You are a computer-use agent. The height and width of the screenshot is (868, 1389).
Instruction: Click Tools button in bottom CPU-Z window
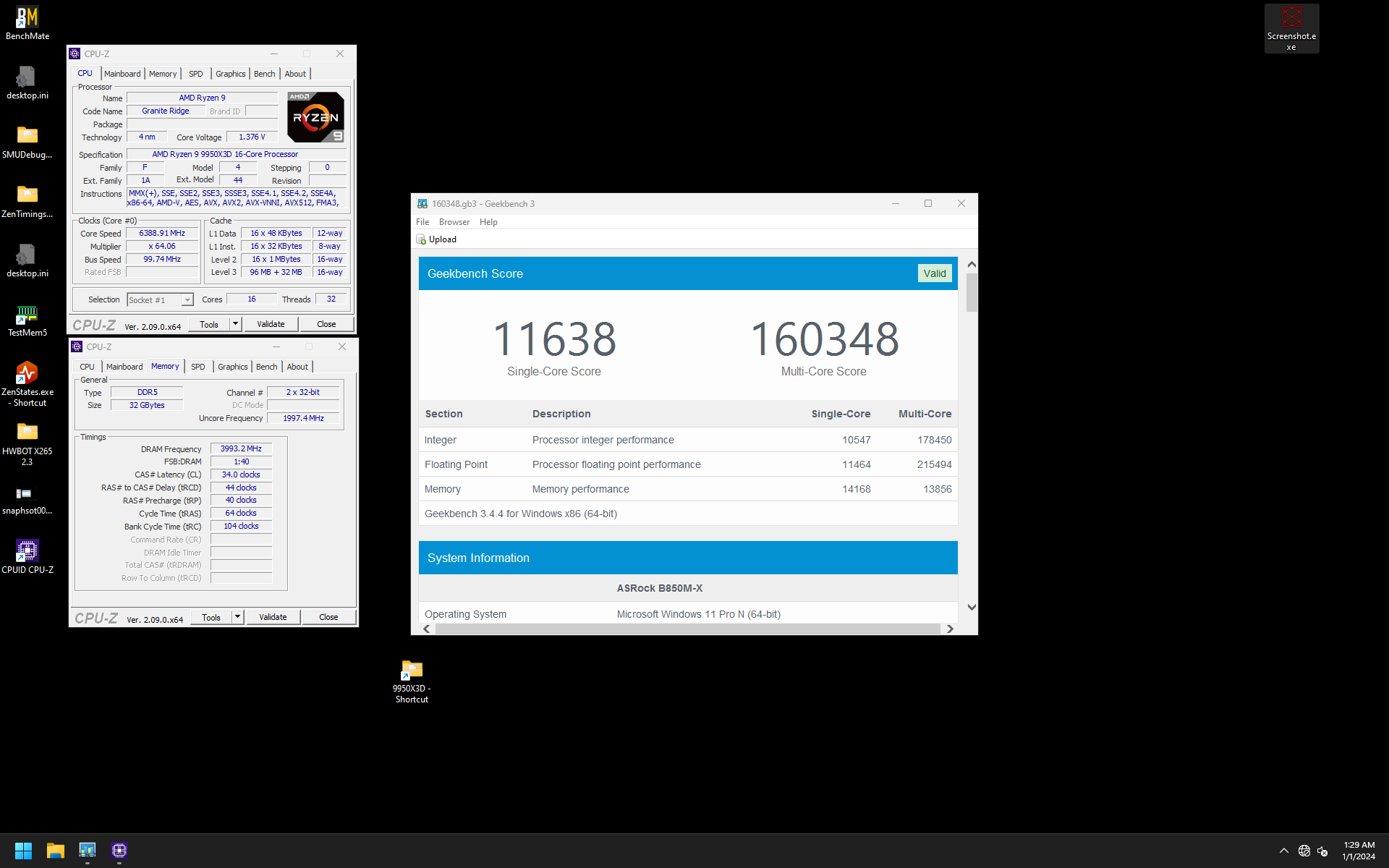pos(211,617)
